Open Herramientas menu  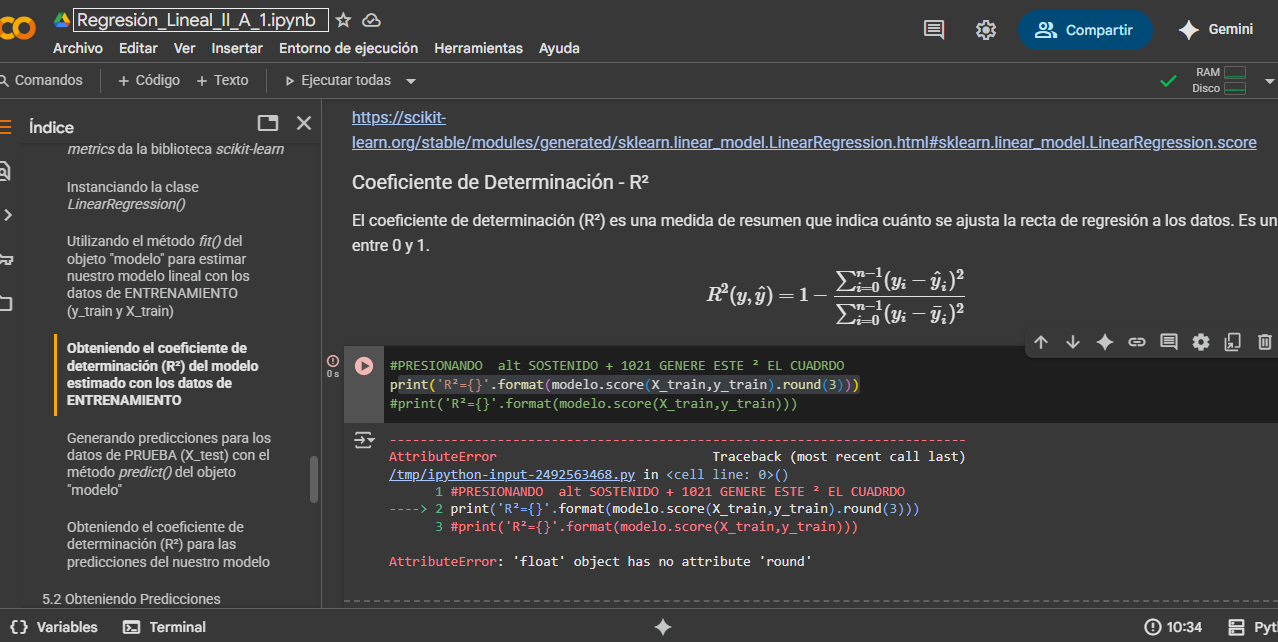478,48
